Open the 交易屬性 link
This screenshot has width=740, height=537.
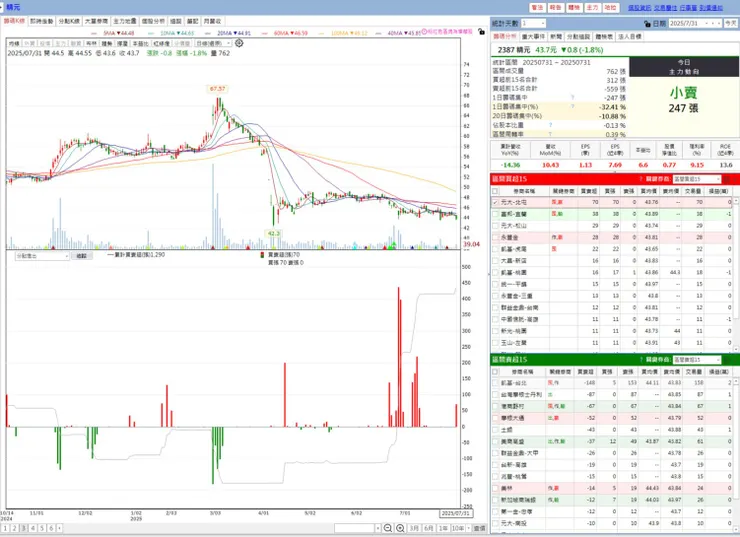coord(665,8)
